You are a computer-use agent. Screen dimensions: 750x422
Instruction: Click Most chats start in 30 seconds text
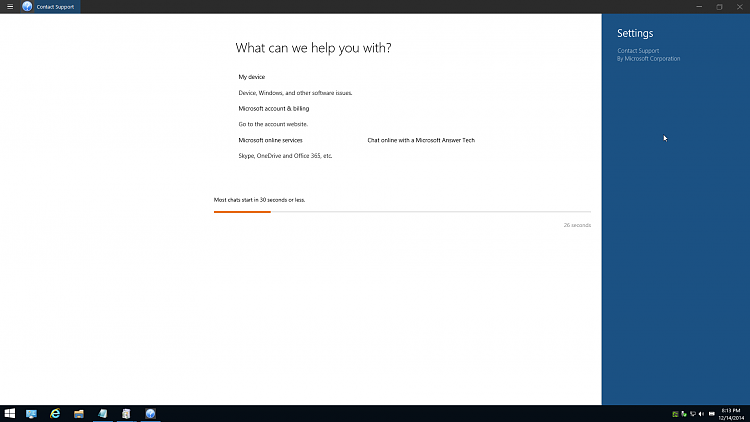click(259, 200)
